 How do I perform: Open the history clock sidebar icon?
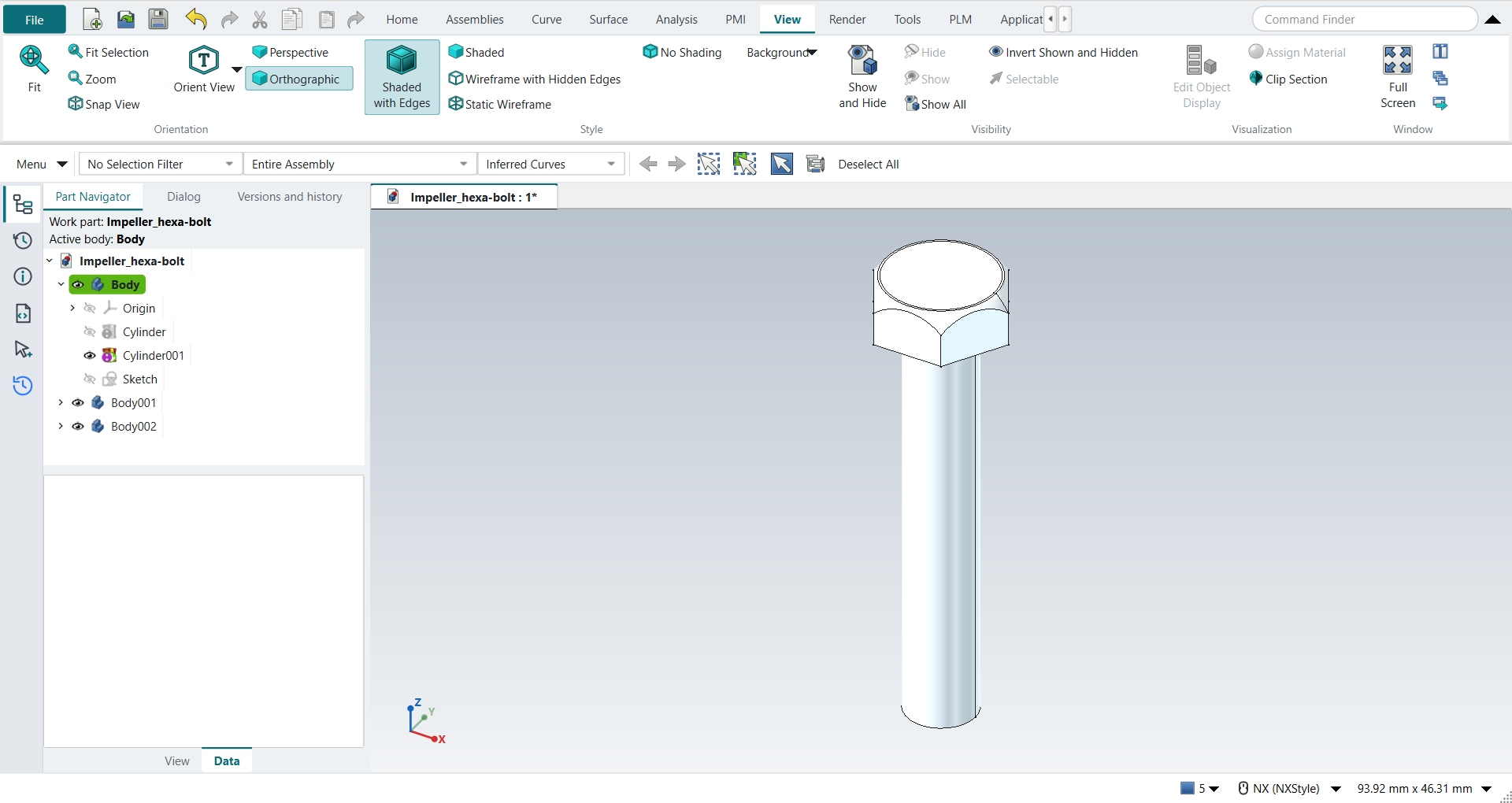(x=23, y=240)
